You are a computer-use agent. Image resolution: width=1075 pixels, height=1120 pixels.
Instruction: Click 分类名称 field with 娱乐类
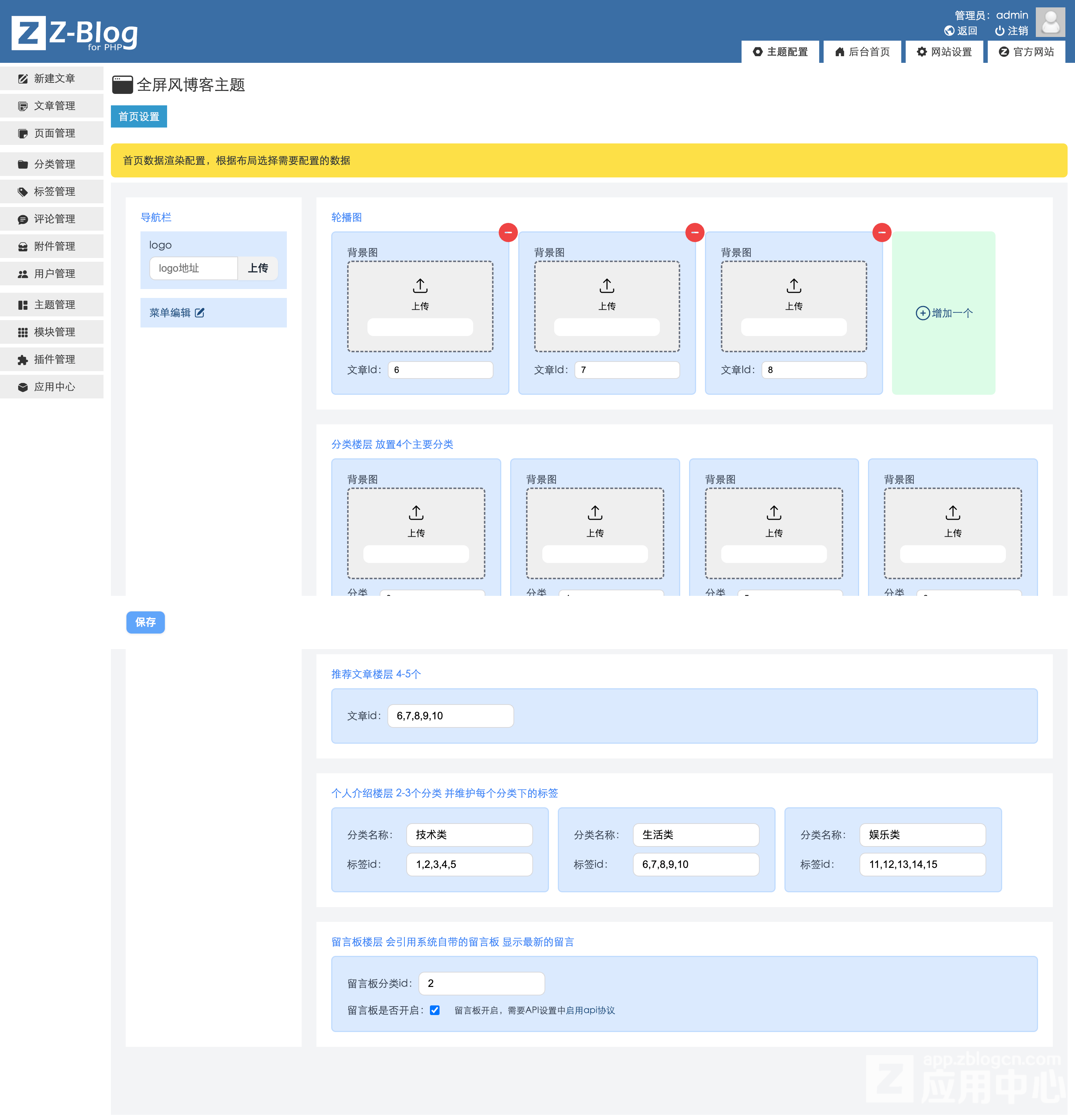tap(923, 835)
